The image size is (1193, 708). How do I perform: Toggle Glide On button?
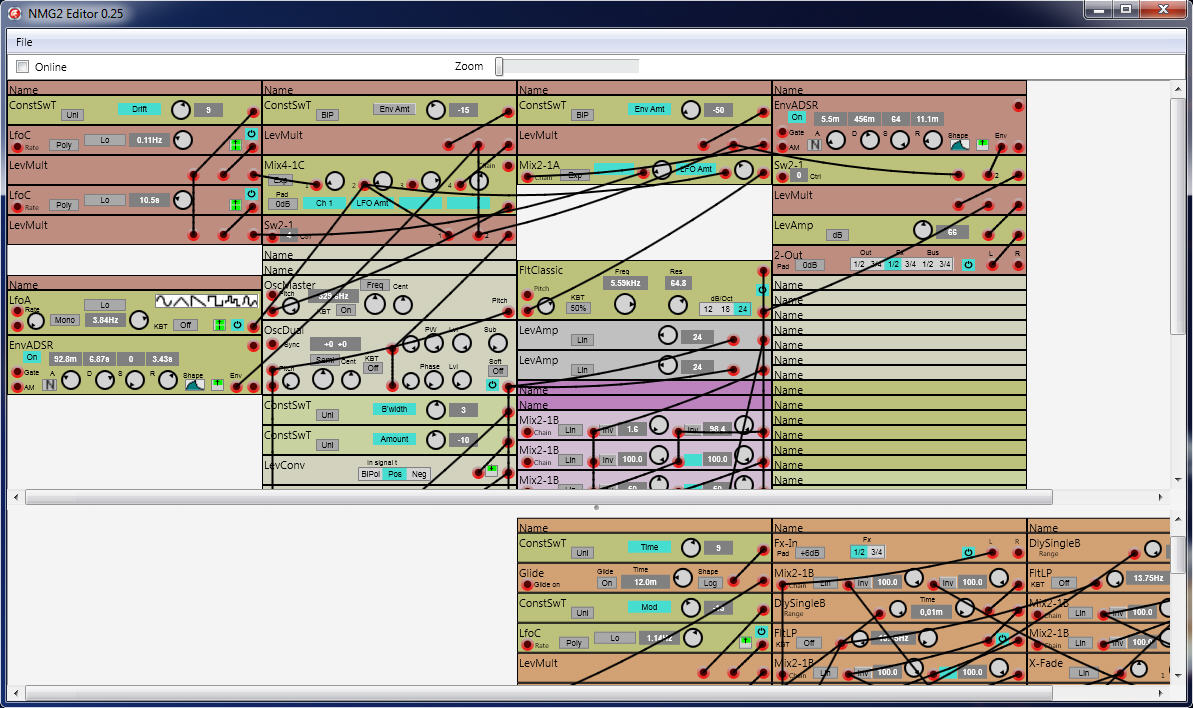(x=607, y=582)
